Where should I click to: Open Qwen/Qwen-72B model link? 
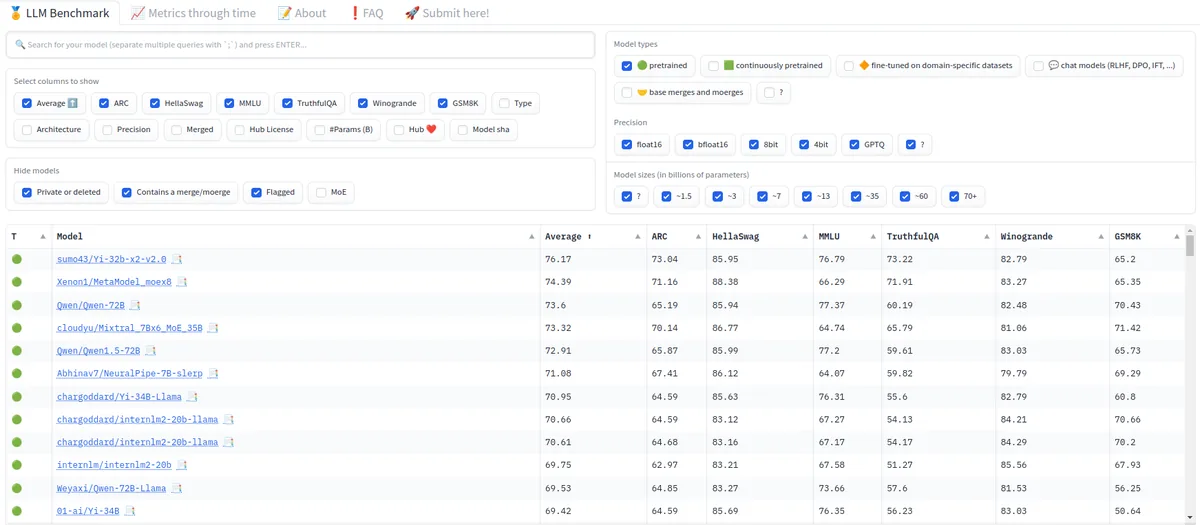(90, 305)
